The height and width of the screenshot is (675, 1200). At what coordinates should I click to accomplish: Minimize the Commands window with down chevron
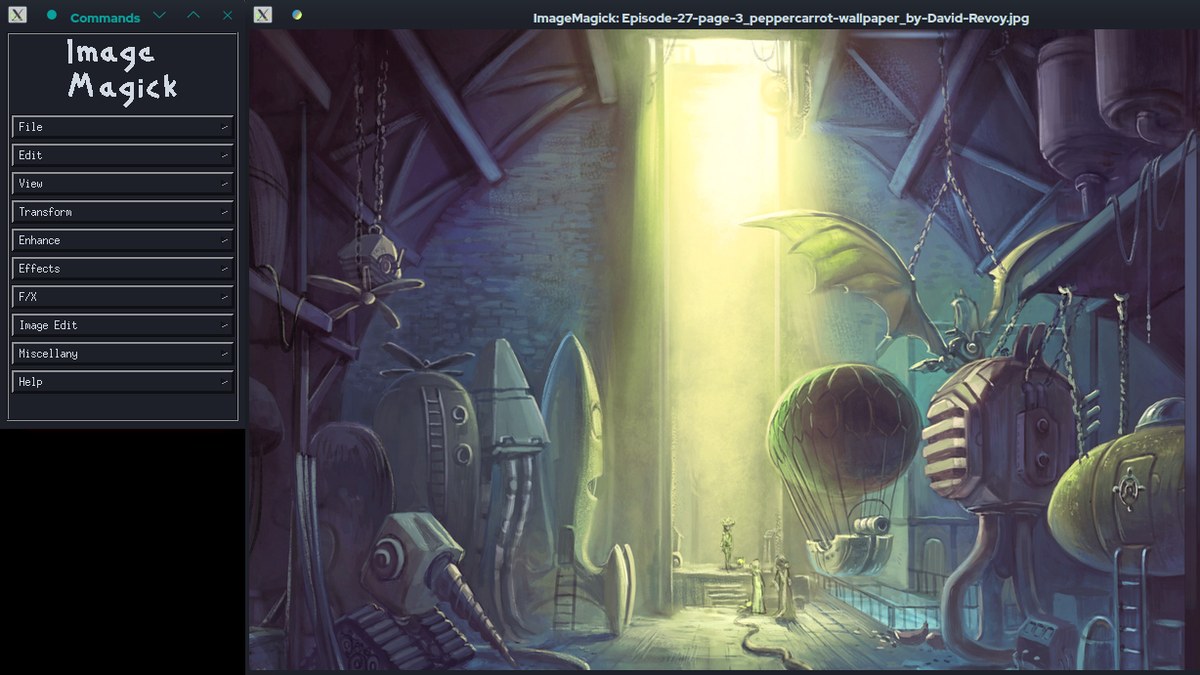pyautogui.click(x=160, y=16)
